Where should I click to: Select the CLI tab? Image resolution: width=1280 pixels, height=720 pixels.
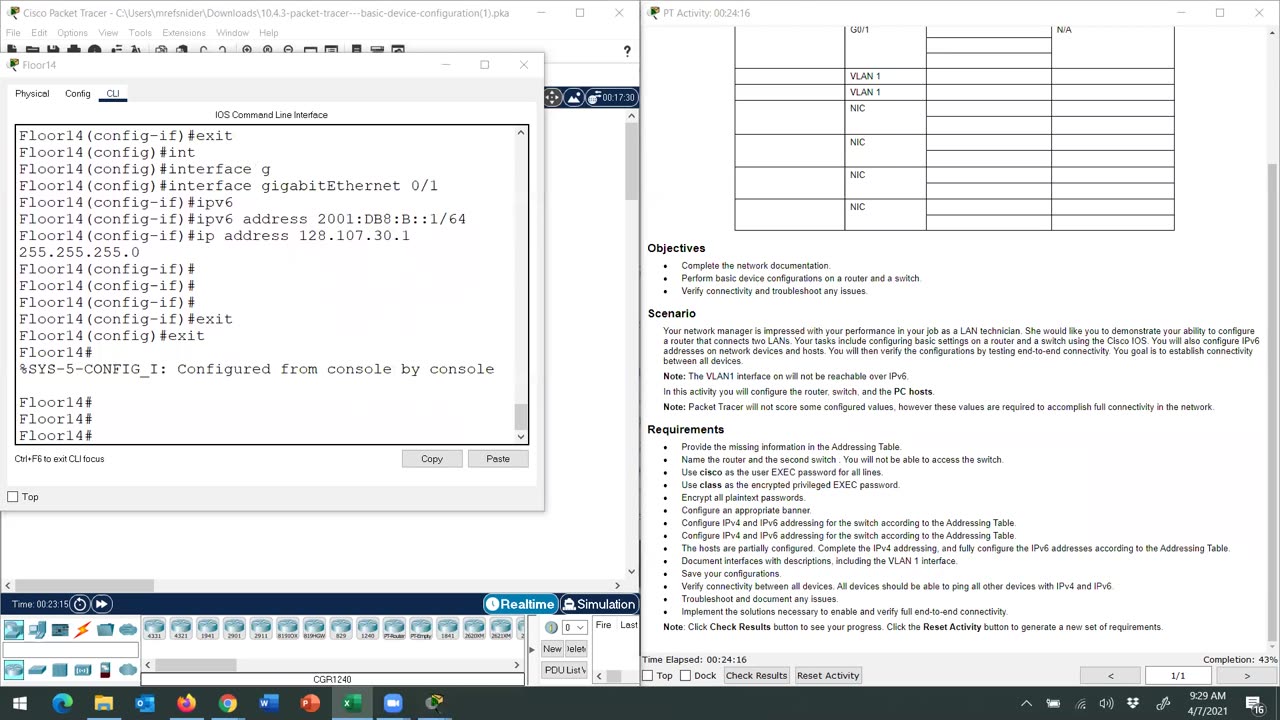113,93
